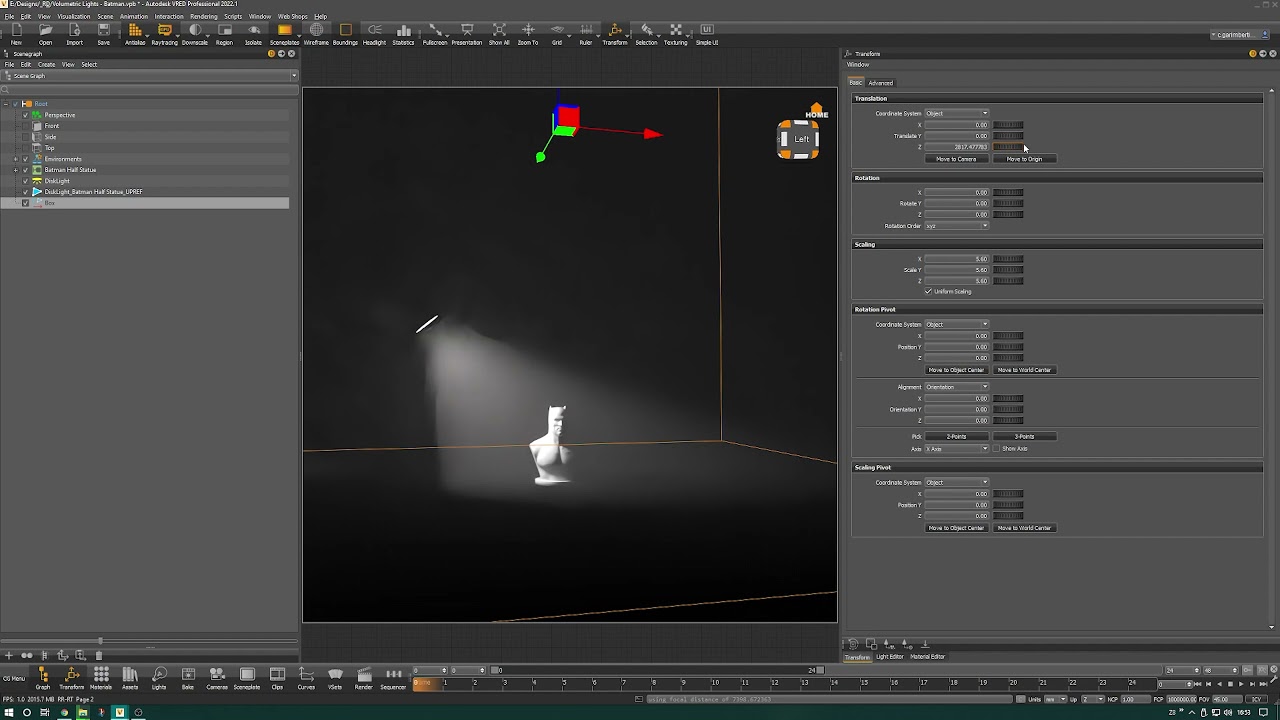Click the Selection toolbar icon

click(x=646, y=34)
